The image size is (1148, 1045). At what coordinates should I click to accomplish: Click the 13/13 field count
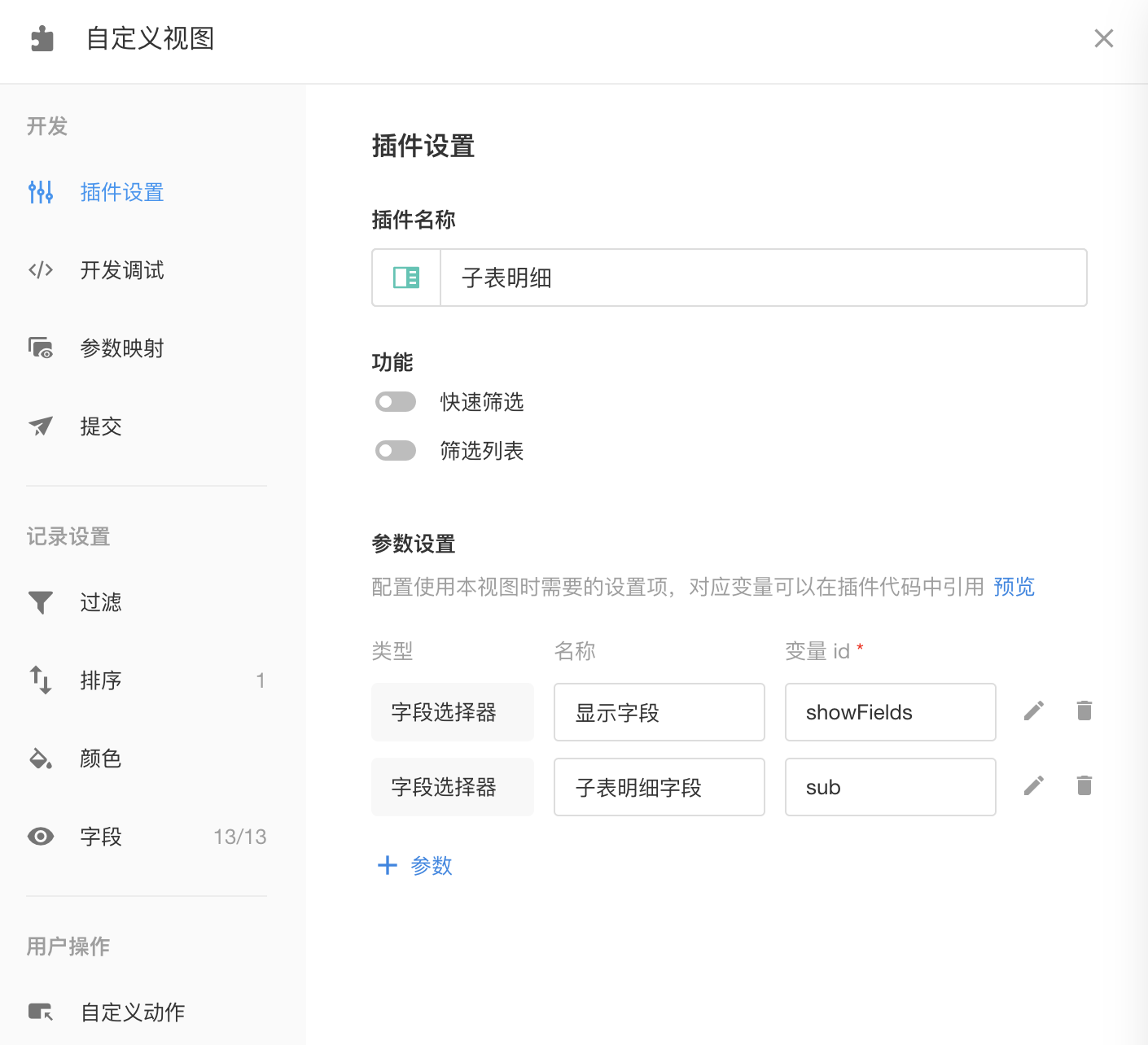click(240, 837)
